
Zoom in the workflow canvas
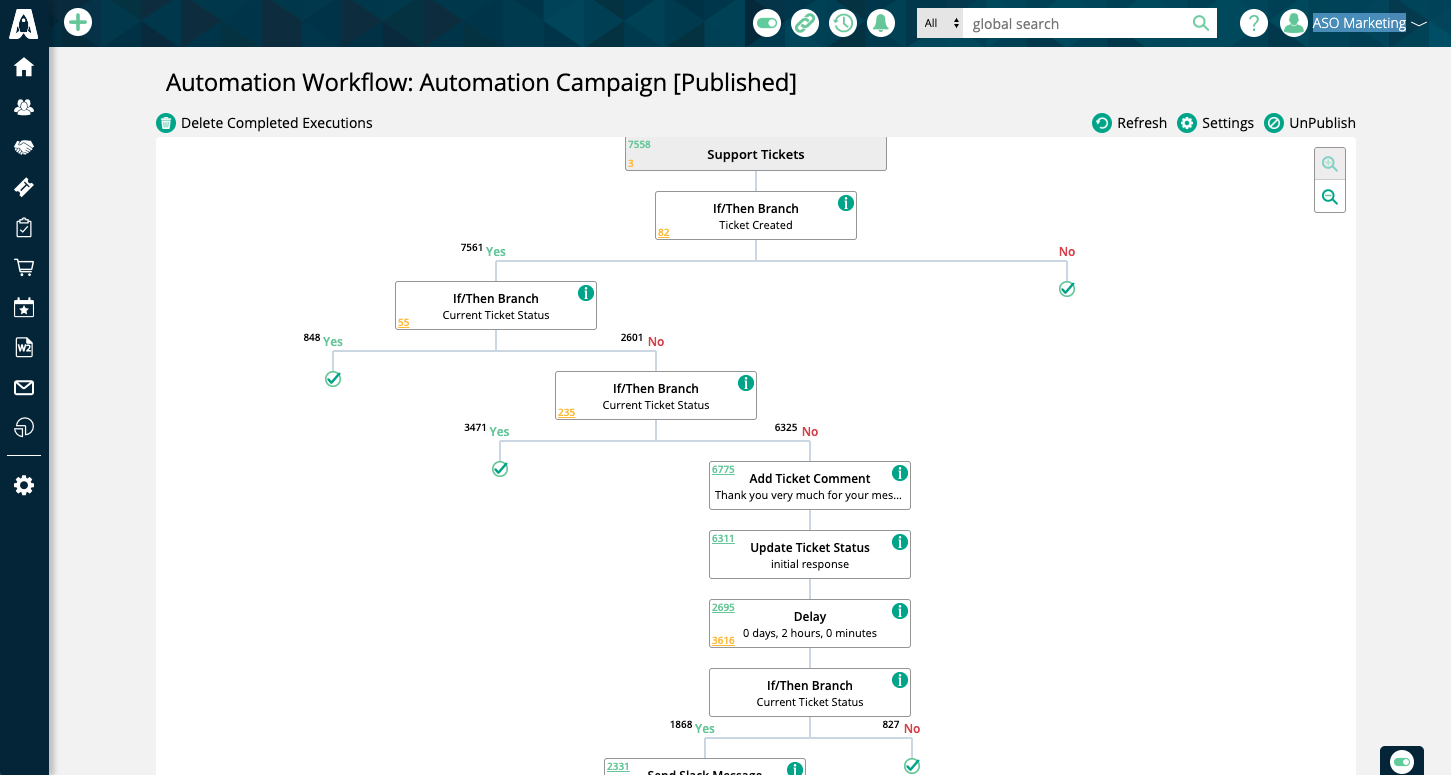click(x=1330, y=164)
